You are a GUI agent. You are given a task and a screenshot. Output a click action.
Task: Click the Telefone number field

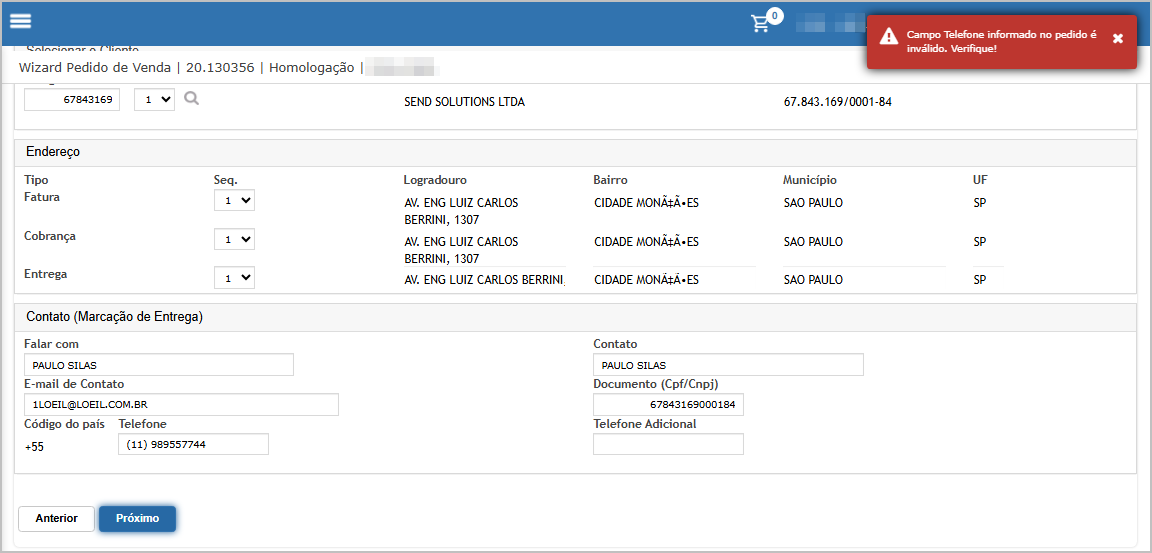pyautogui.click(x=193, y=444)
